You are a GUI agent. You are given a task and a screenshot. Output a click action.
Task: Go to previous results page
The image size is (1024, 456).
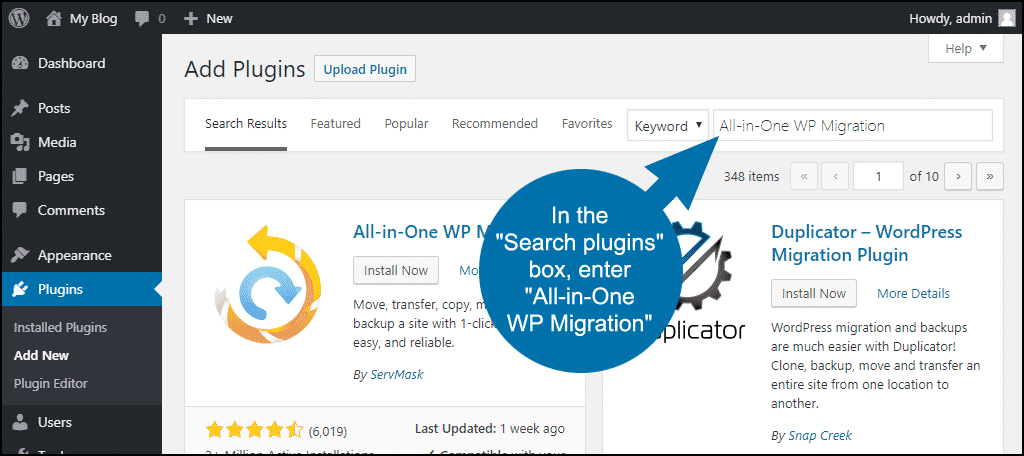tap(835, 176)
